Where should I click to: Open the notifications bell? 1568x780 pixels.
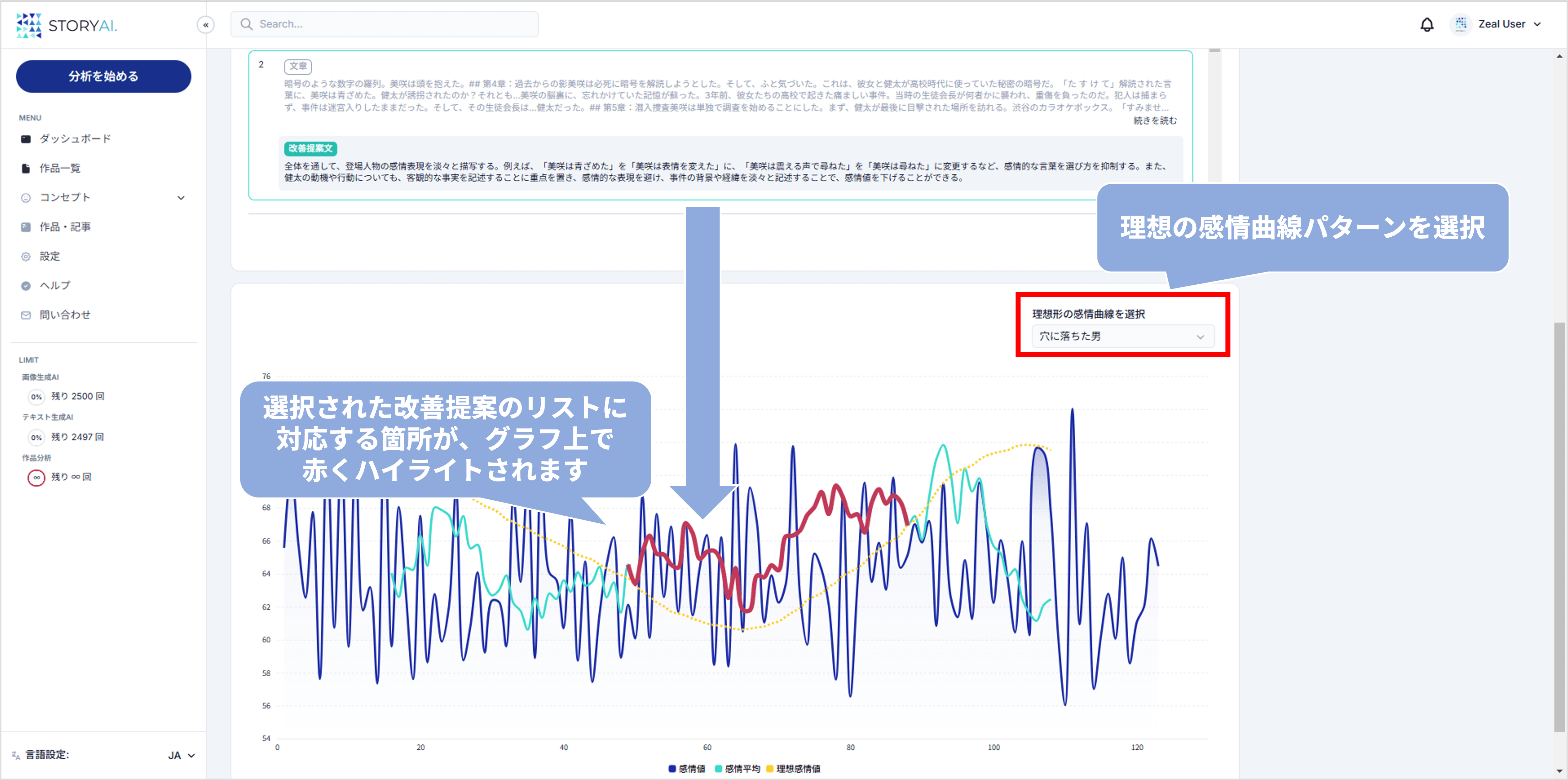click(1427, 24)
